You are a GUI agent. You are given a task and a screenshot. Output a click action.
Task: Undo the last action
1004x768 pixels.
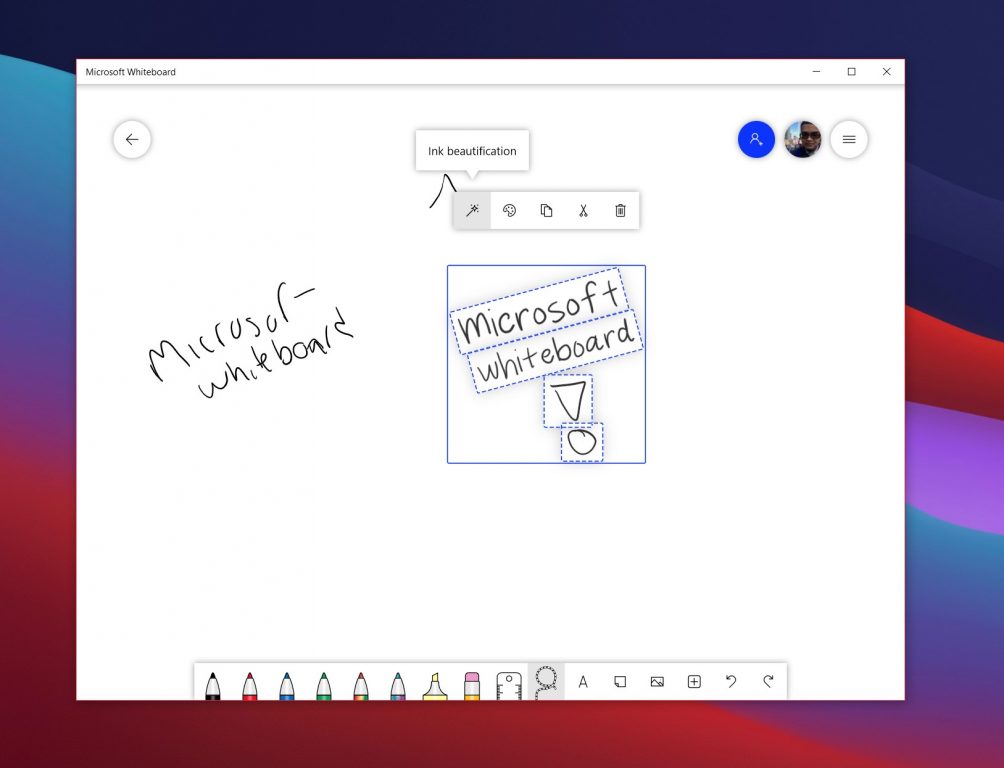click(731, 682)
